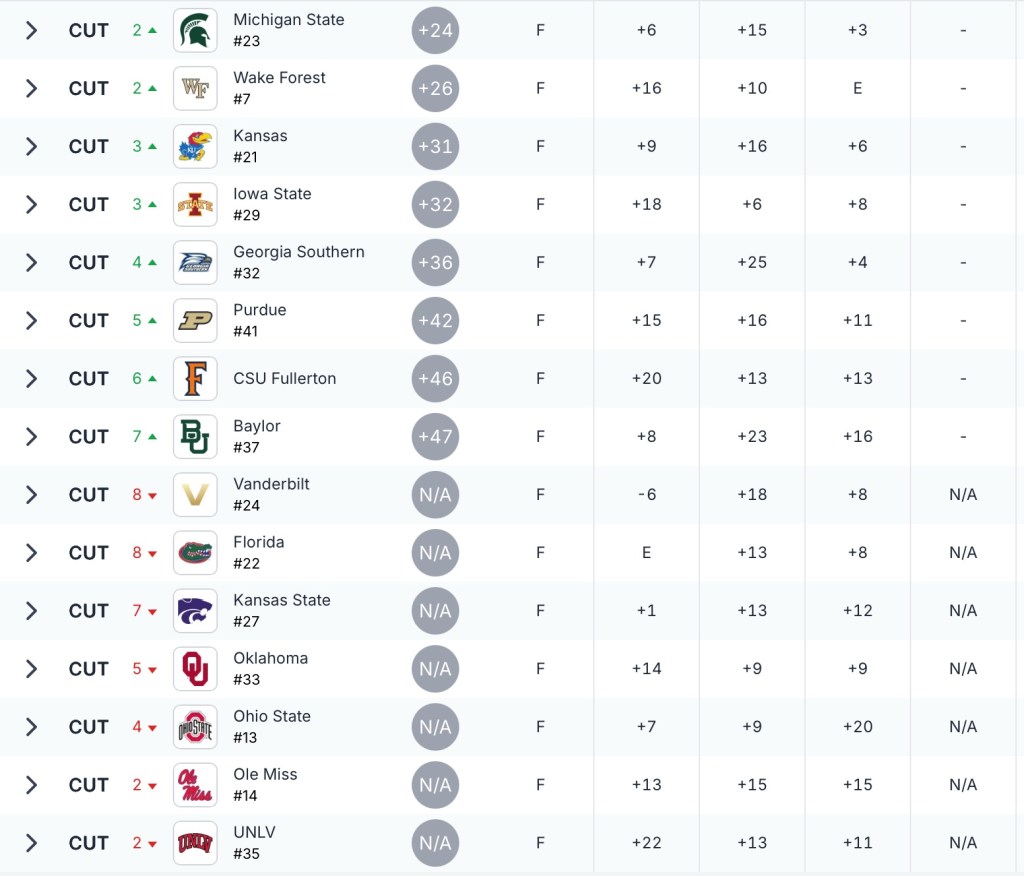Click the Baylor BU logo
The height and width of the screenshot is (876, 1024).
tap(195, 436)
